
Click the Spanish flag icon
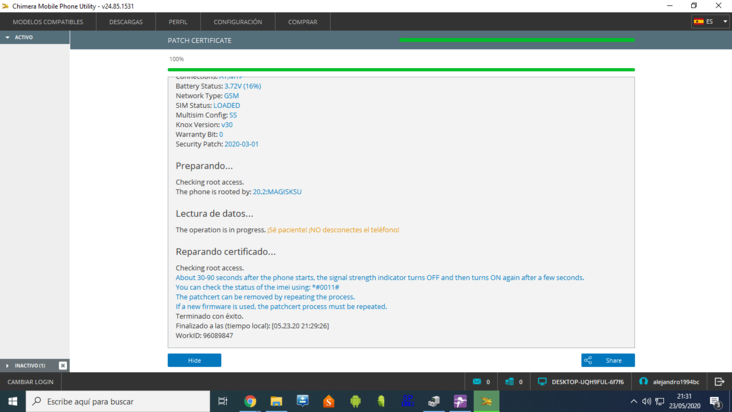tap(698, 21)
